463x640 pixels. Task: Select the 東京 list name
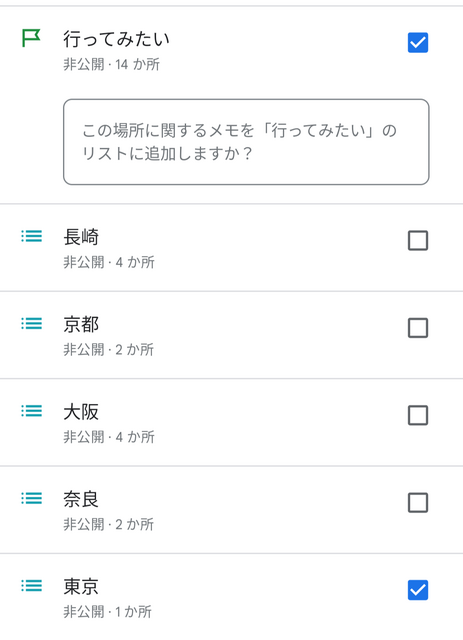[81, 587]
